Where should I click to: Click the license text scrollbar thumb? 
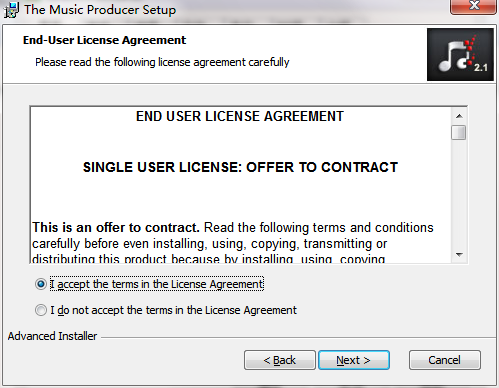[459, 132]
